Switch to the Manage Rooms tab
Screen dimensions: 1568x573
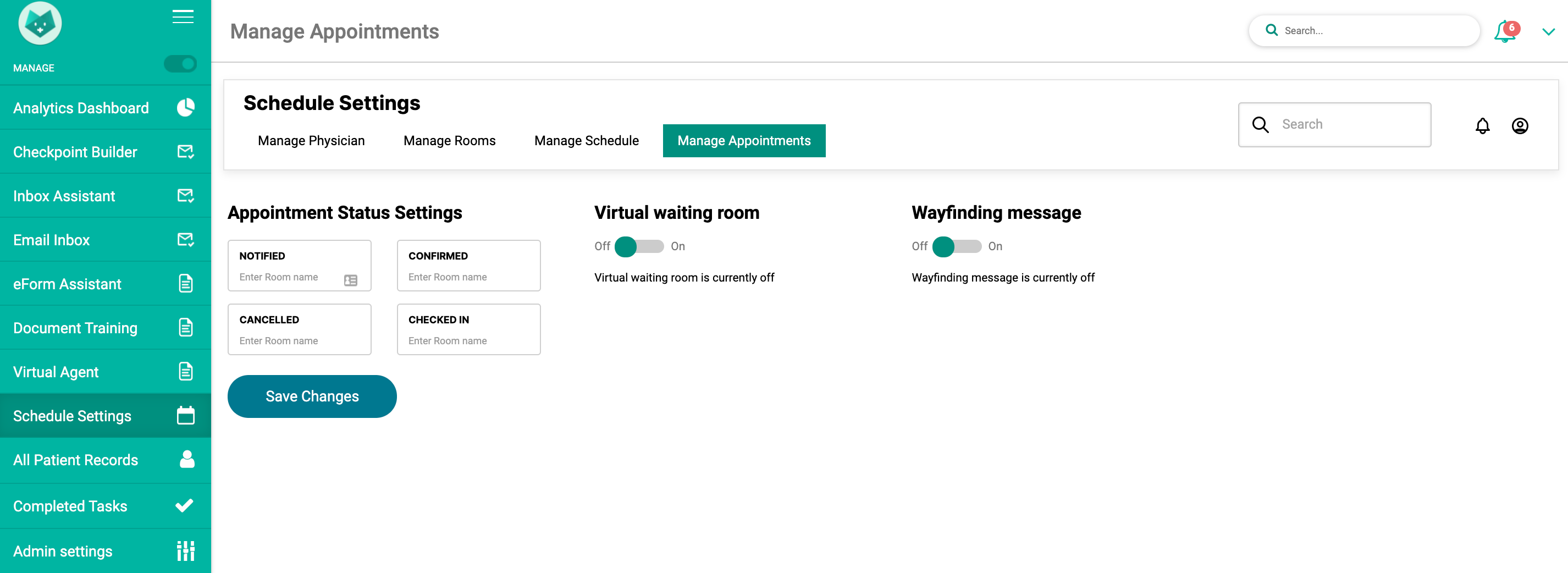click(x=449, y=141)
